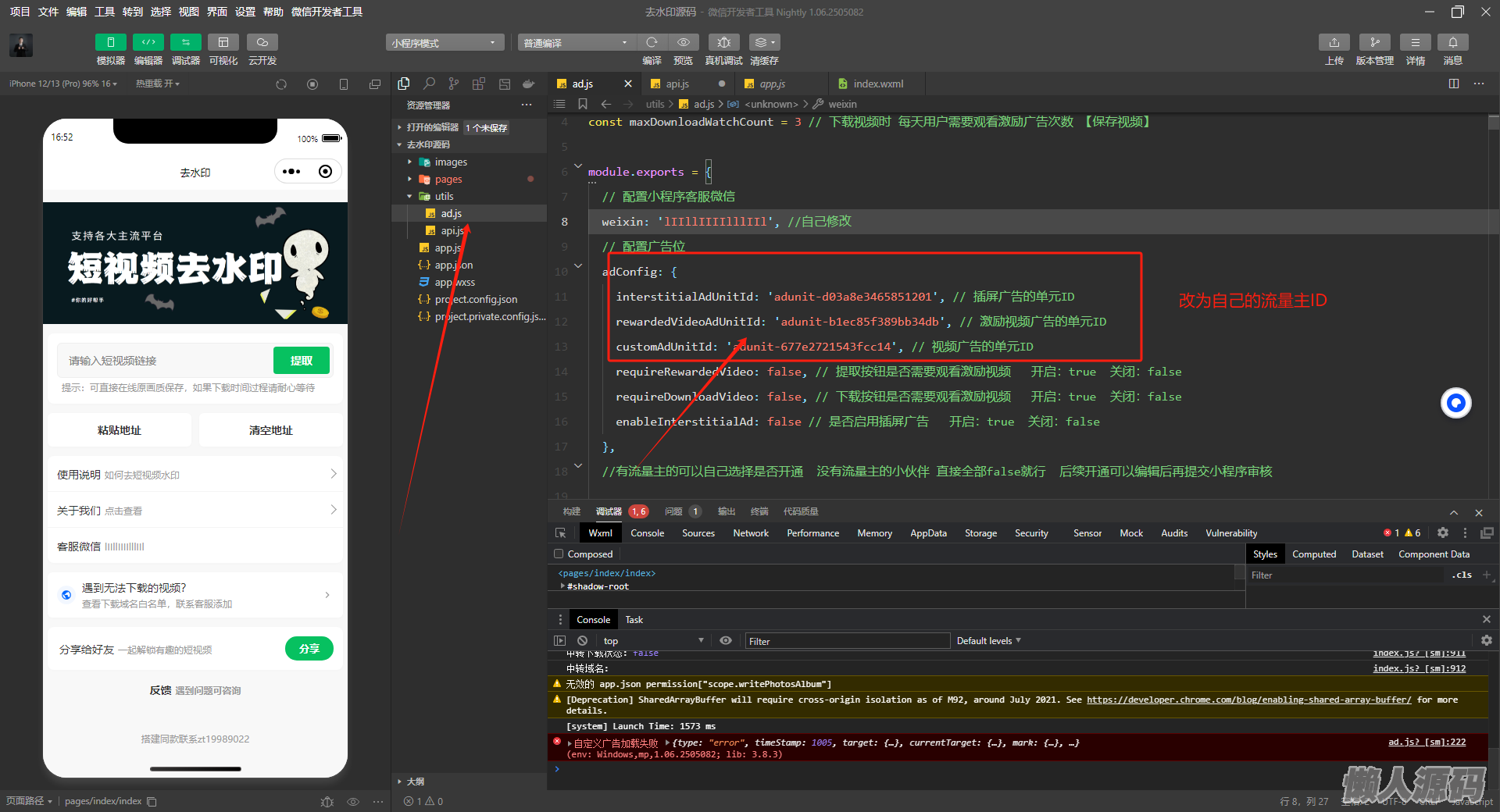Open the 工具 menu in menu bar
The width and height of the screenshot is (1500, 812).
[104, 12]
